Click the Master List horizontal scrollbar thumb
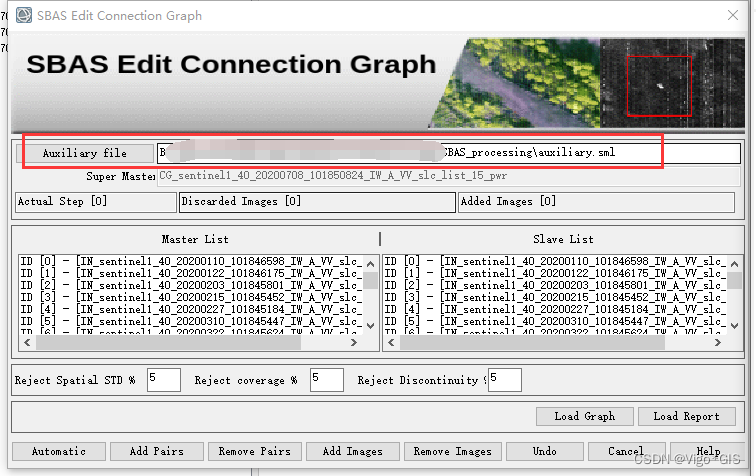The height and width of the screenshot is (476, 756). [168, 342]
